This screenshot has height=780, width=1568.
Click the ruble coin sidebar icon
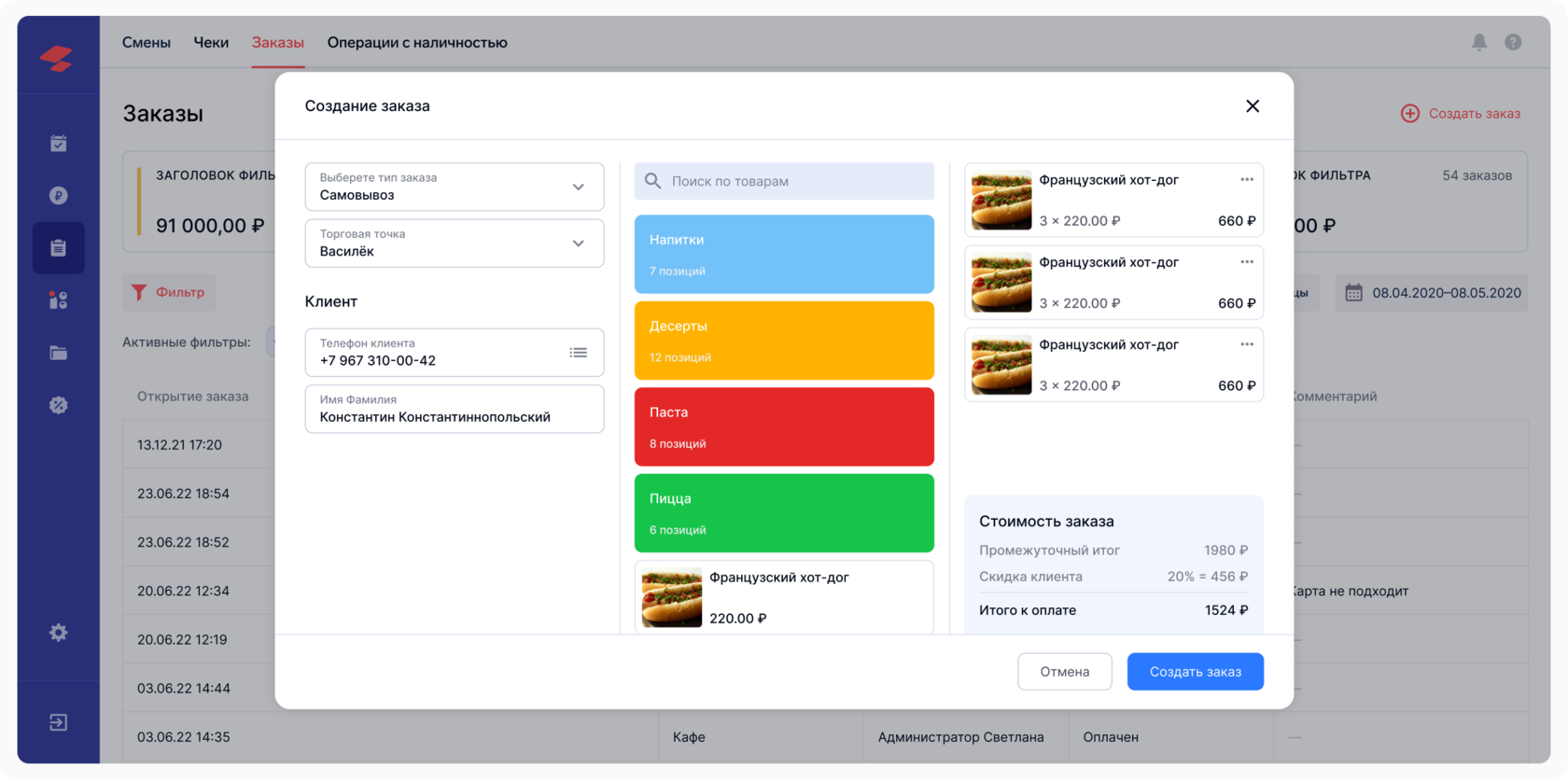click(58, 196)
